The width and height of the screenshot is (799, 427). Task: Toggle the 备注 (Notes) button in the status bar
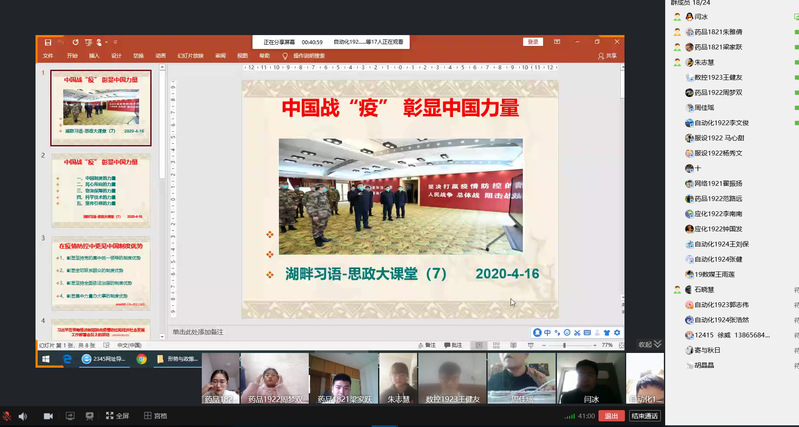tap(427, 345)
